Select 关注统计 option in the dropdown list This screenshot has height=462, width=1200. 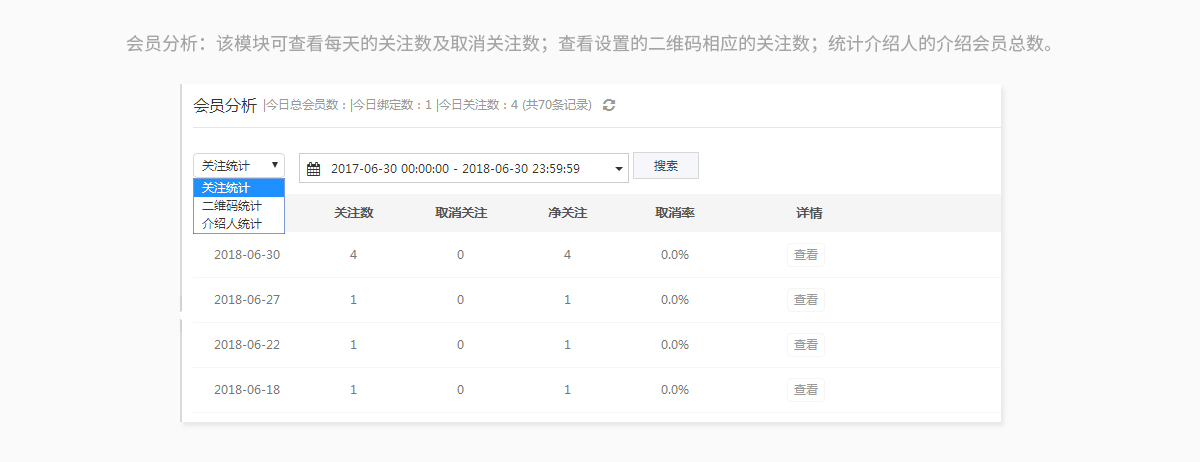pos(239,187)
